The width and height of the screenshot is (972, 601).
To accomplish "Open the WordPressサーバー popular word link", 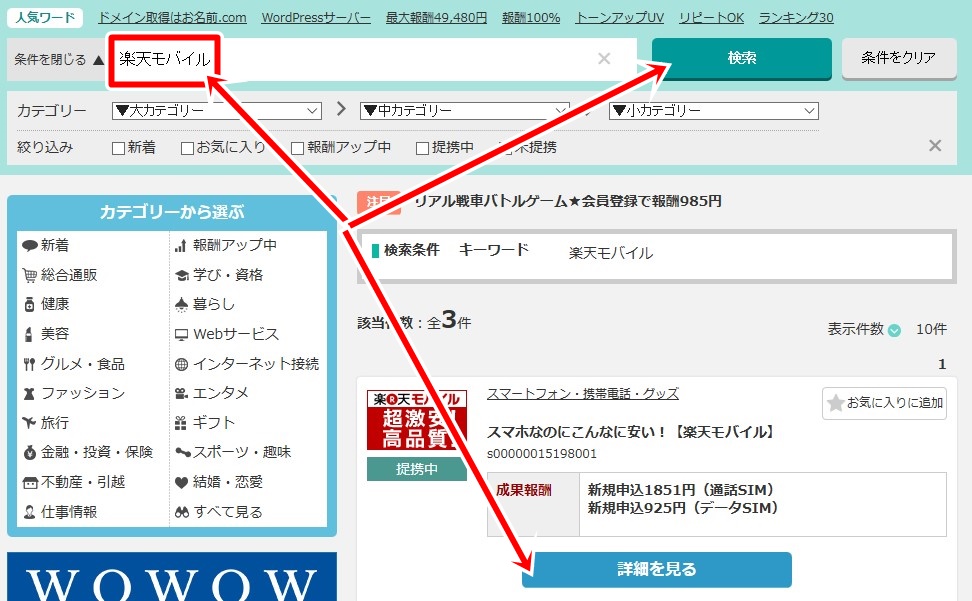I will click(x=316, y=18).
